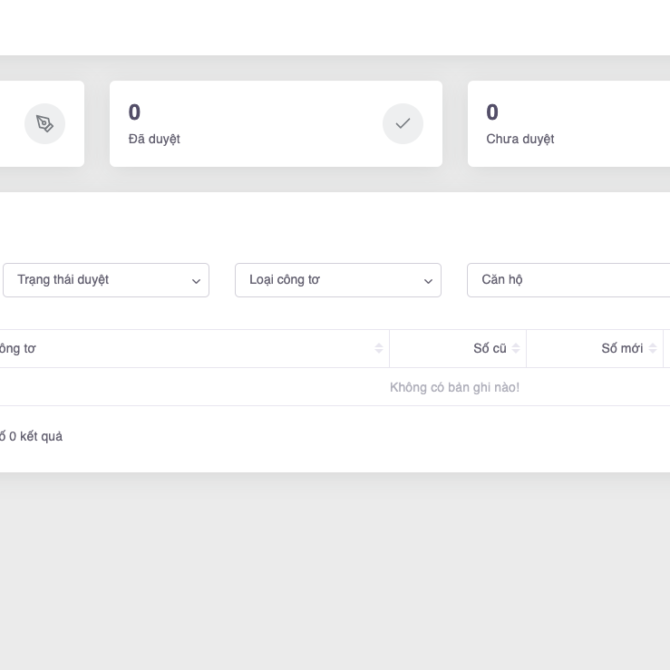This screenshot has width=670, height=670.
Task: Sort the table by the Số mới column header
Action: click(x=621, y=348)
